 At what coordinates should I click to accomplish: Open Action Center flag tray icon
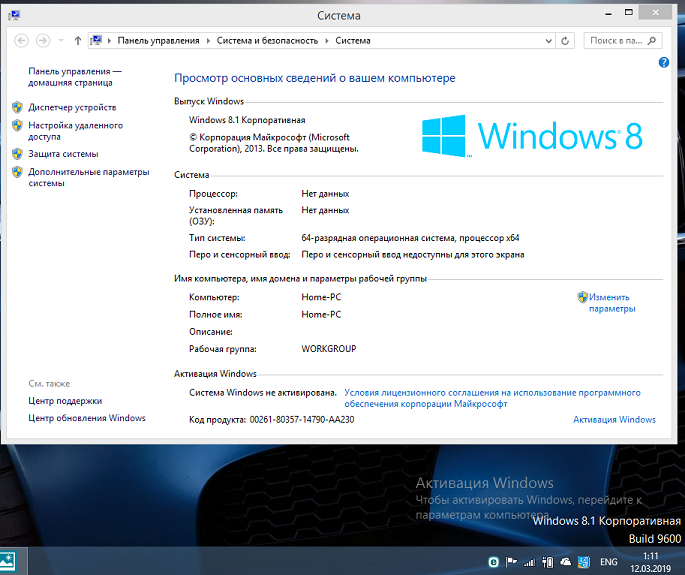point(511,562)
